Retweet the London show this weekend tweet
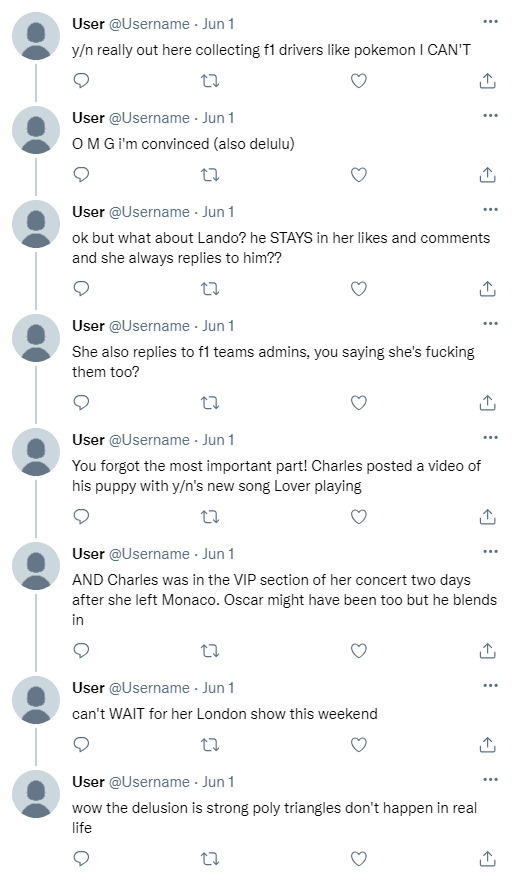This screenshot has height=880, width=512. pyautogui.click(x=210, y=744)
